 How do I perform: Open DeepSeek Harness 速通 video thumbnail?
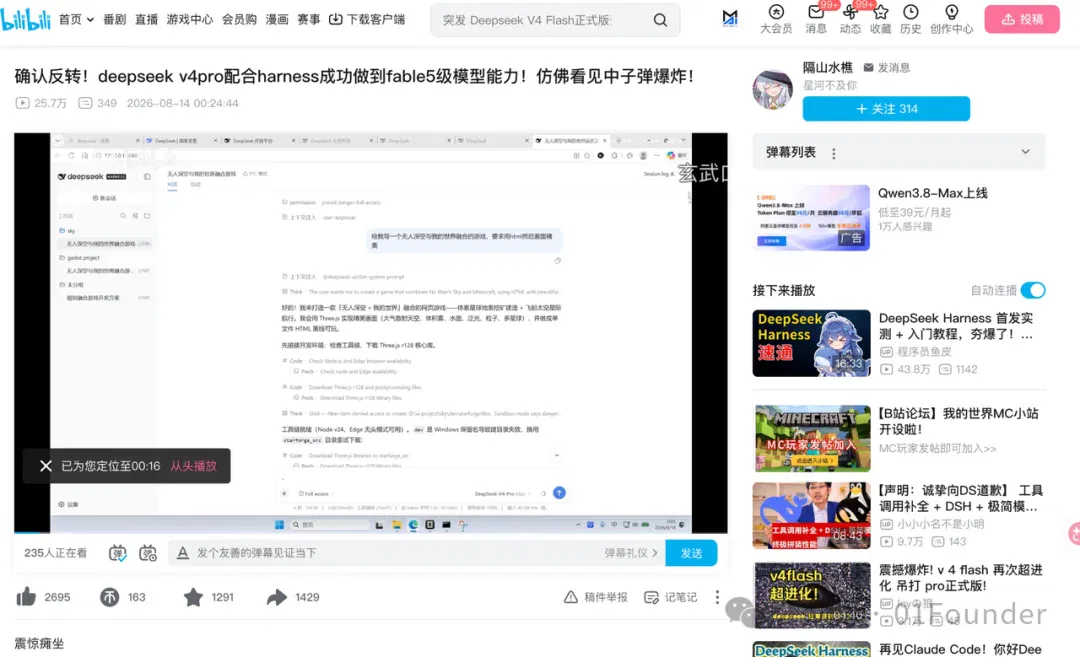point(812,343)
